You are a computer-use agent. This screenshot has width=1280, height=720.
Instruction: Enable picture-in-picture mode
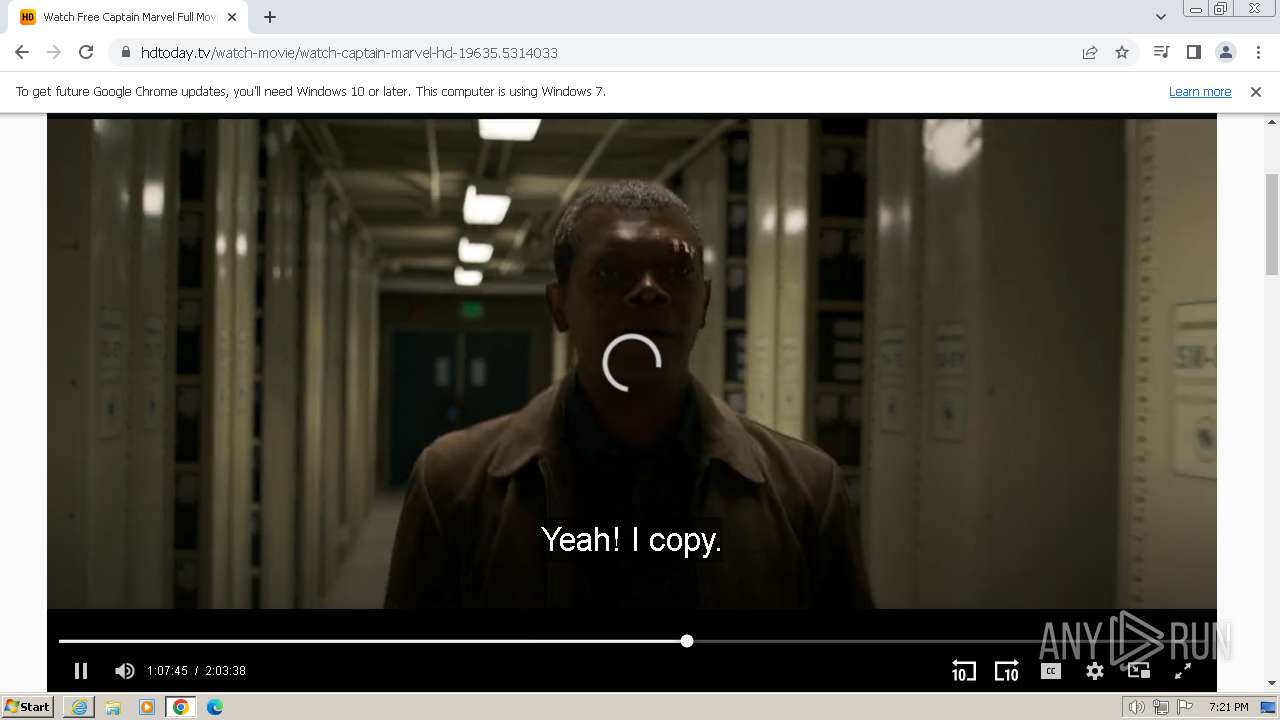point(1139,671)
